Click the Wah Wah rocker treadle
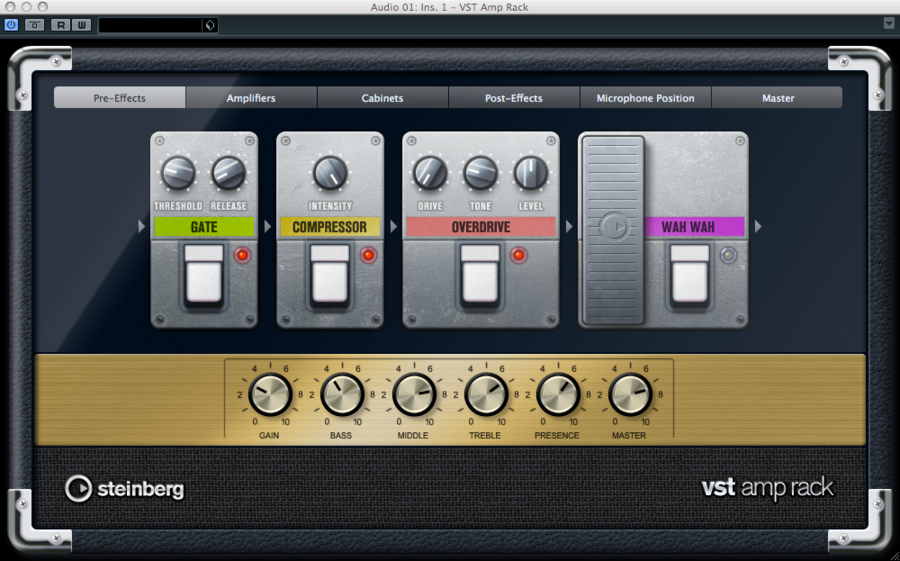Screen dimensions: 900x561 tap(613, 230)
